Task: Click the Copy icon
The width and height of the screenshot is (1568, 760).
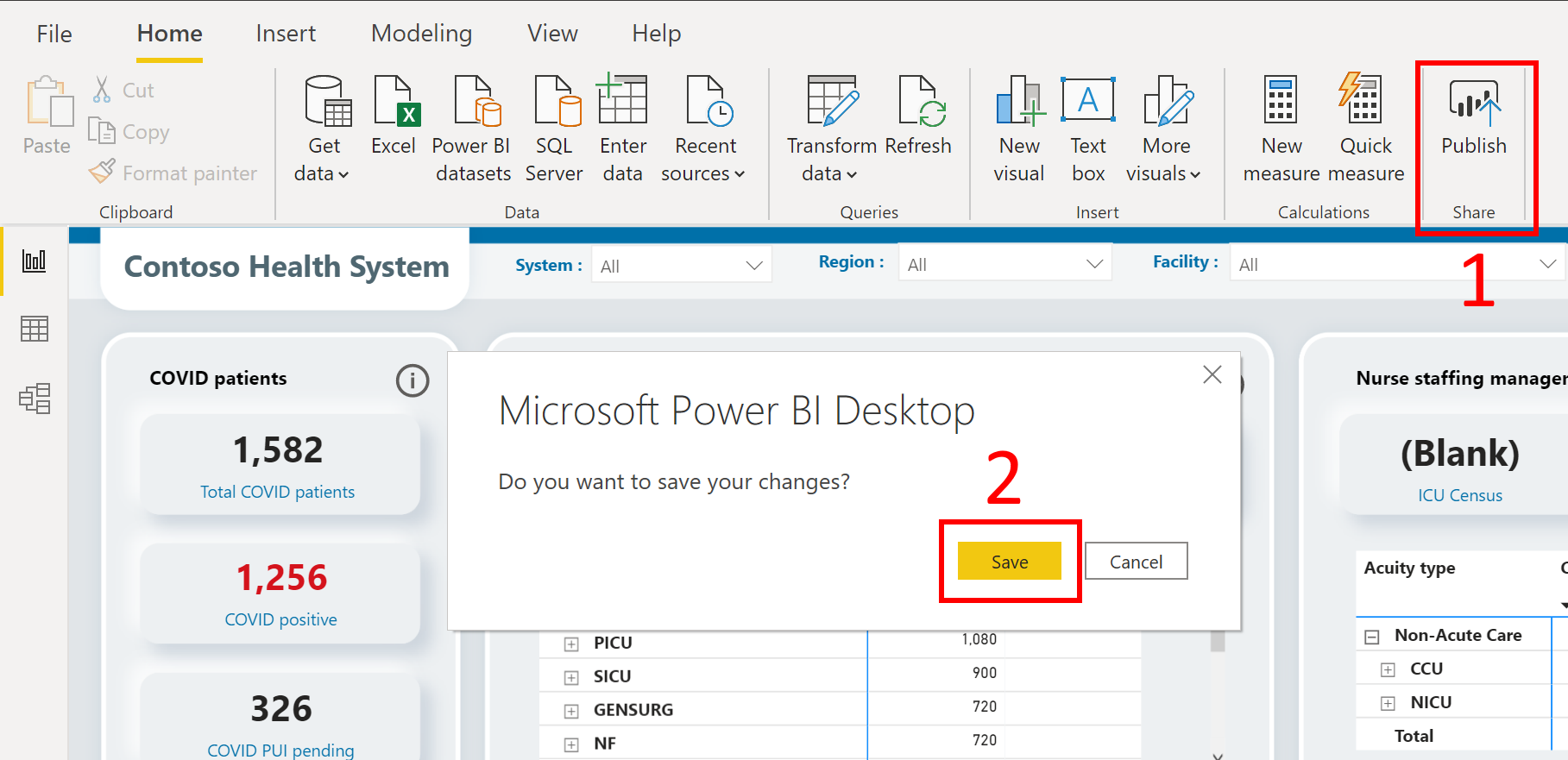Action: pos(102,131)
